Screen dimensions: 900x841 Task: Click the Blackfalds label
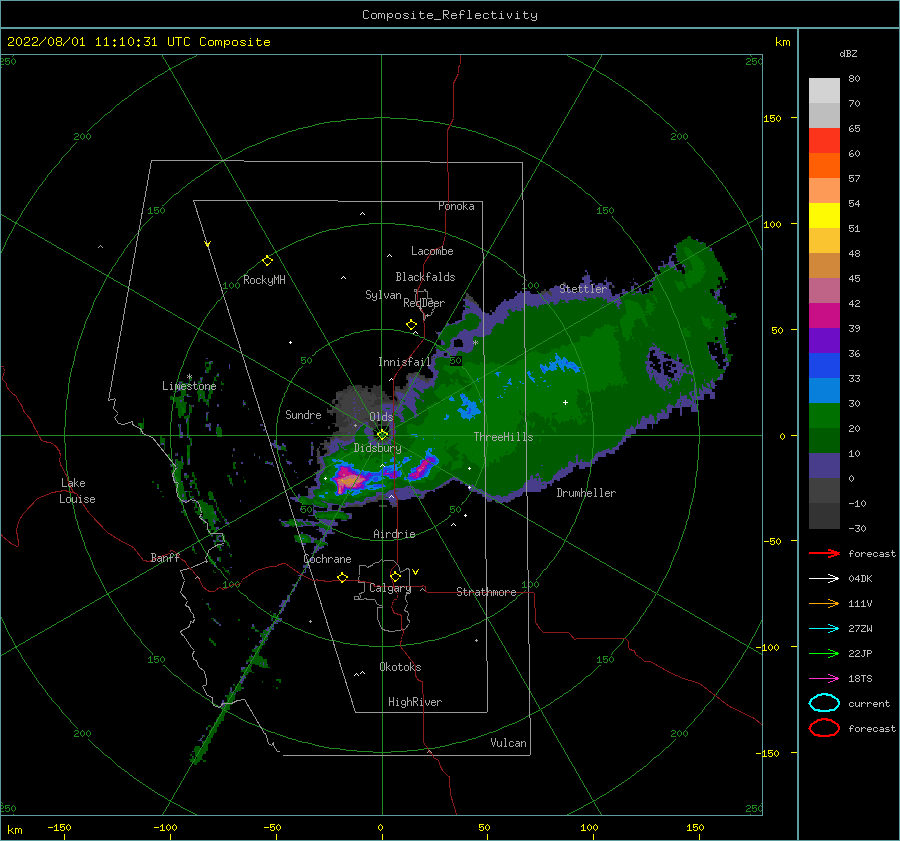425,277
